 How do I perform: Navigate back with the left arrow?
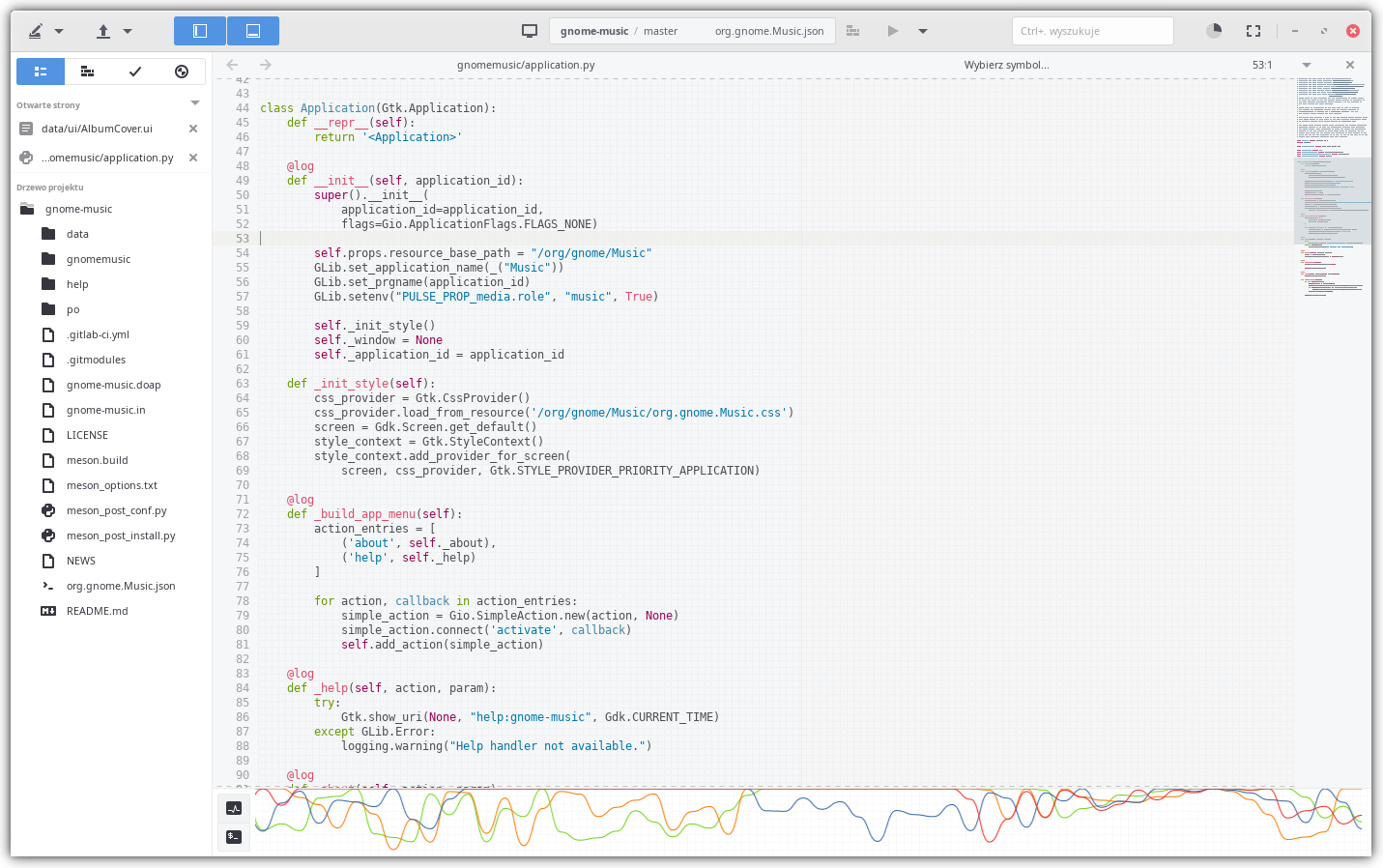coord(232,65)
